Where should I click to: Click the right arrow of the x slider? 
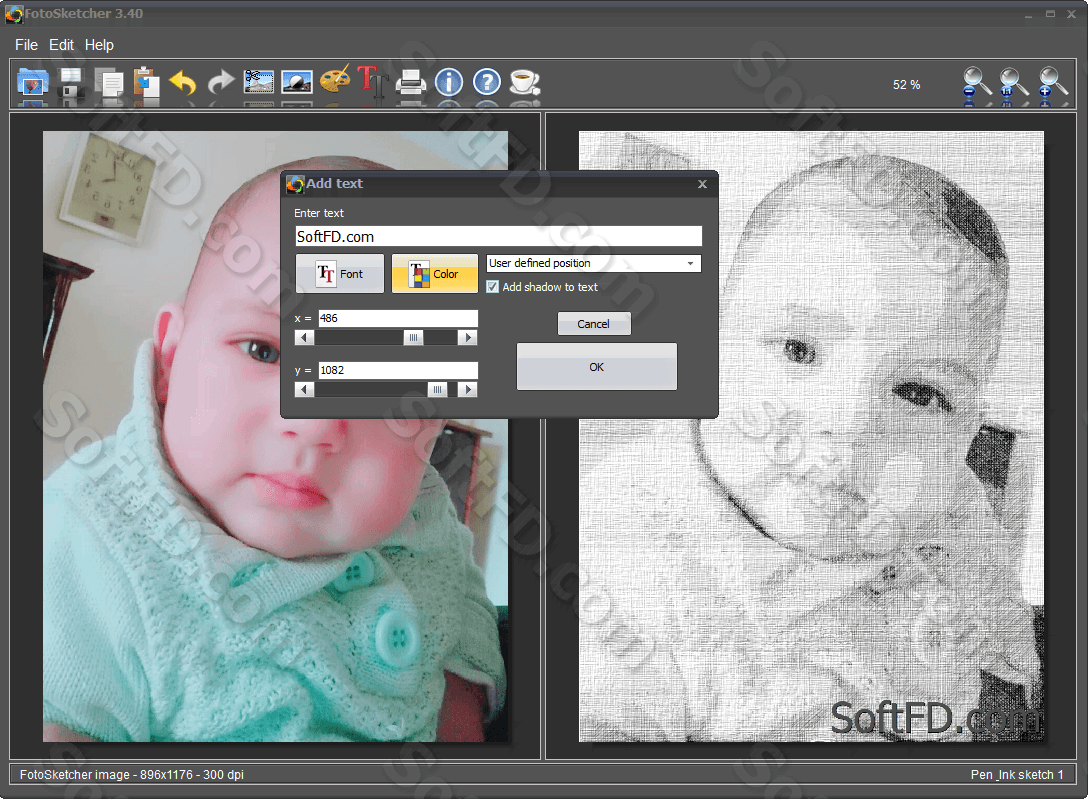(x=468, y=338)
